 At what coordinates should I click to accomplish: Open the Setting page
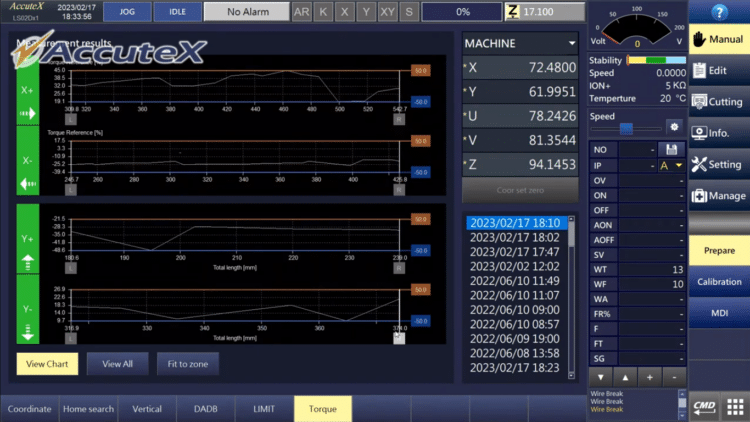point(719,165)
